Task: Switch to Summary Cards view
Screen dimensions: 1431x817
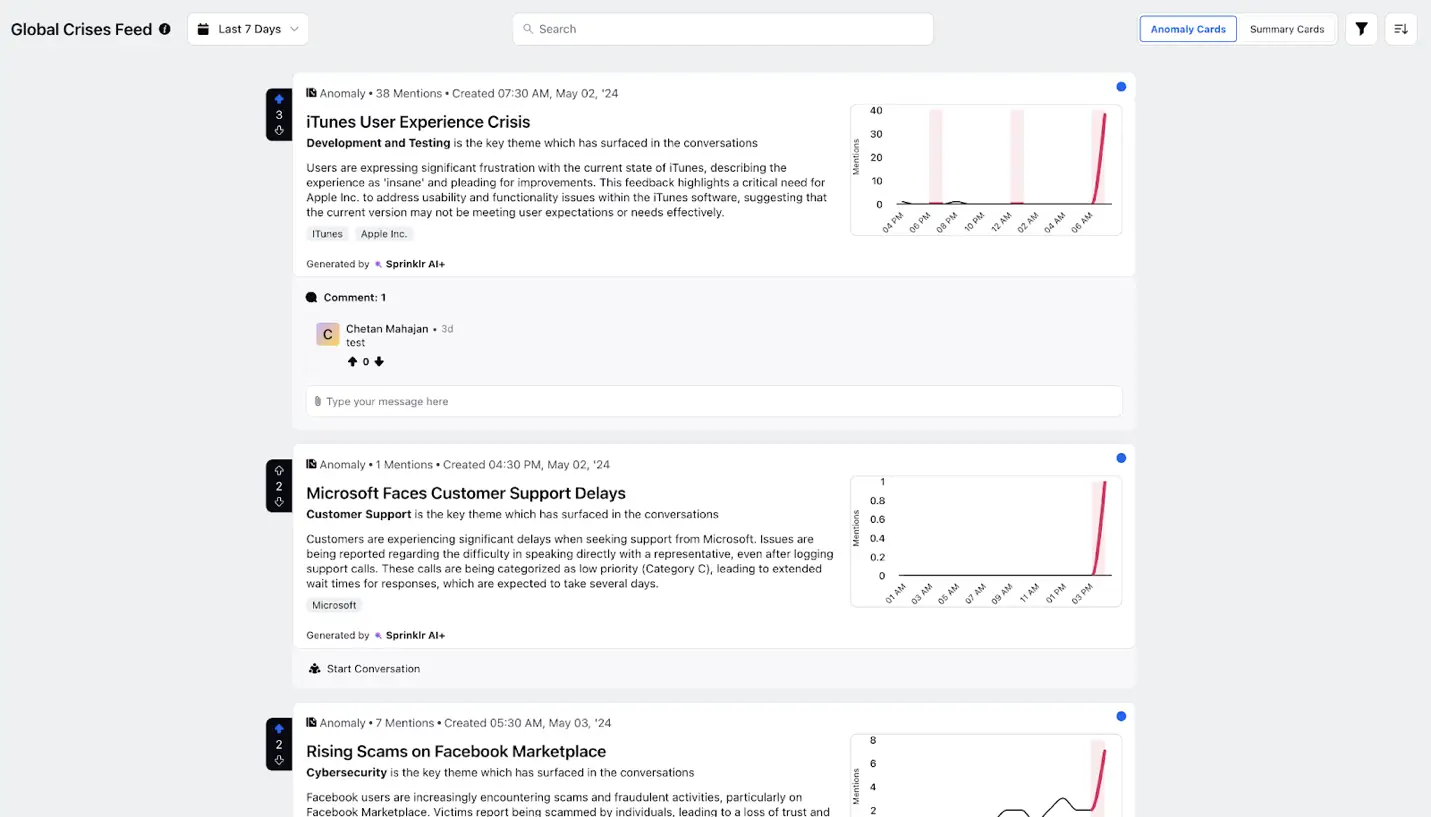Action: pyautogui.click(x=1287, y=29)
